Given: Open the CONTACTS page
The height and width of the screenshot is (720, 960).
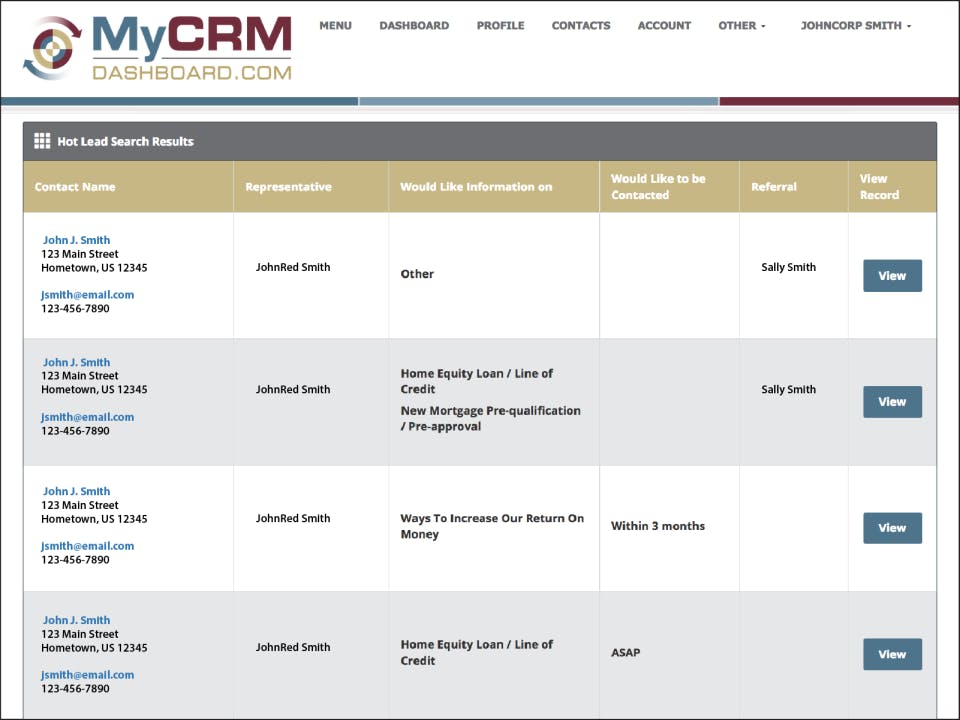Looking at the screenshot, I should (580, 26).
